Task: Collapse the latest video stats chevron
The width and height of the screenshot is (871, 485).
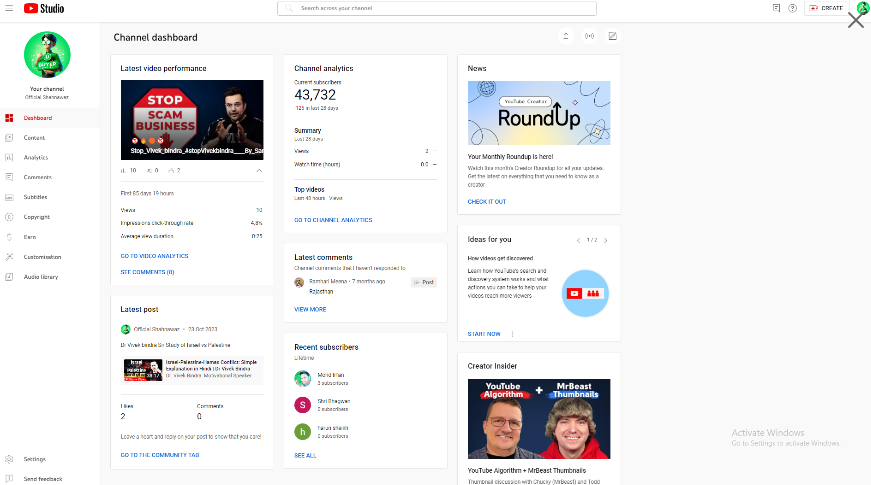Action: (259, 171)
